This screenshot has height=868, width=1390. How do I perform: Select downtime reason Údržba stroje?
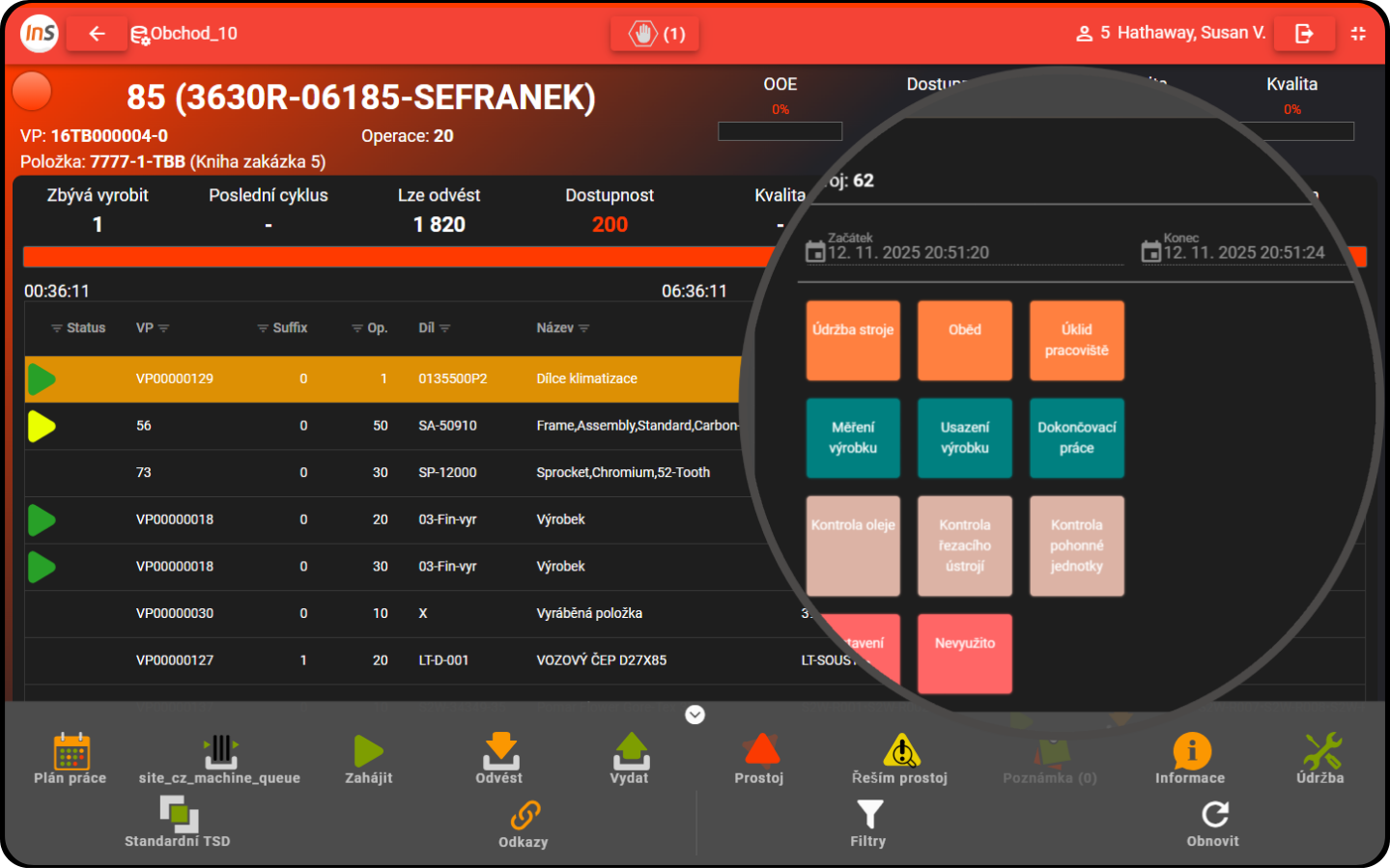(853, 340)
